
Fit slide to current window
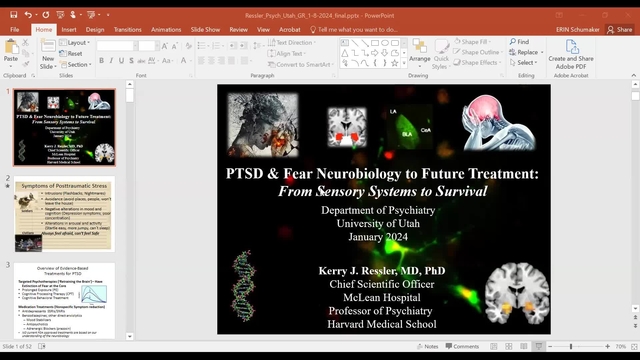click(x=634, y=346)
